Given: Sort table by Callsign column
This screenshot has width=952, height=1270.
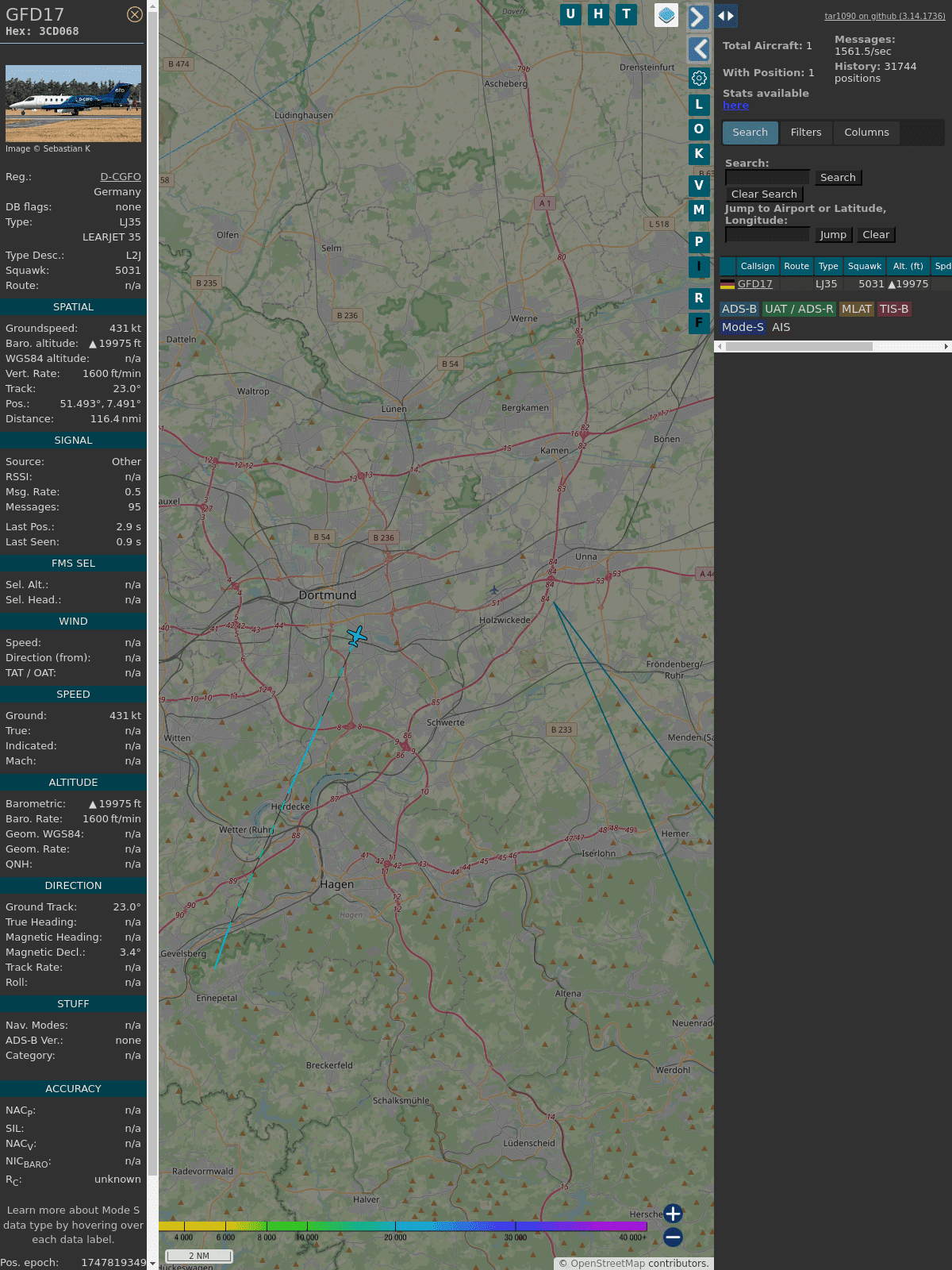Looking at the screenshot, I should tap(758, 267).
